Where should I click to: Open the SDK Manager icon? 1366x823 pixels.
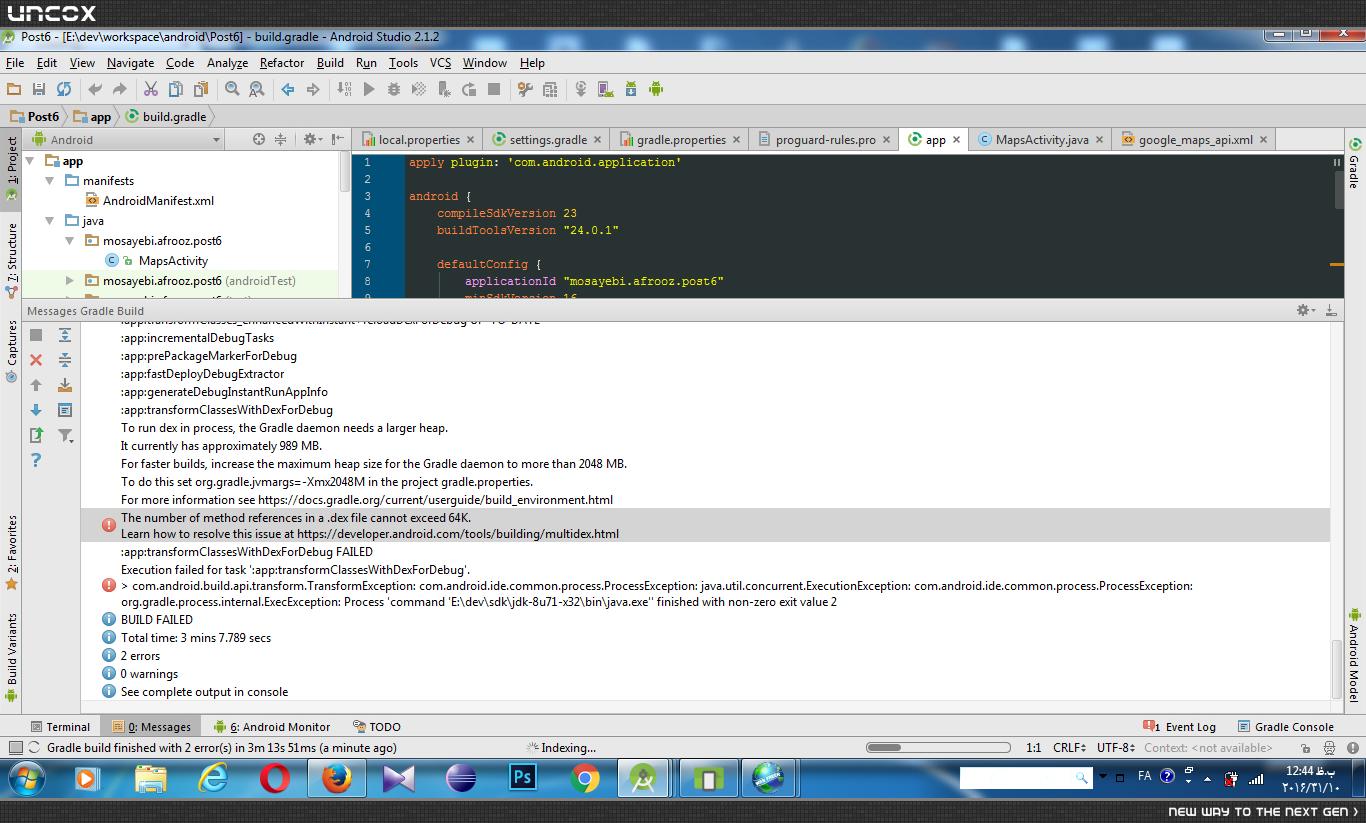point(631,89)
